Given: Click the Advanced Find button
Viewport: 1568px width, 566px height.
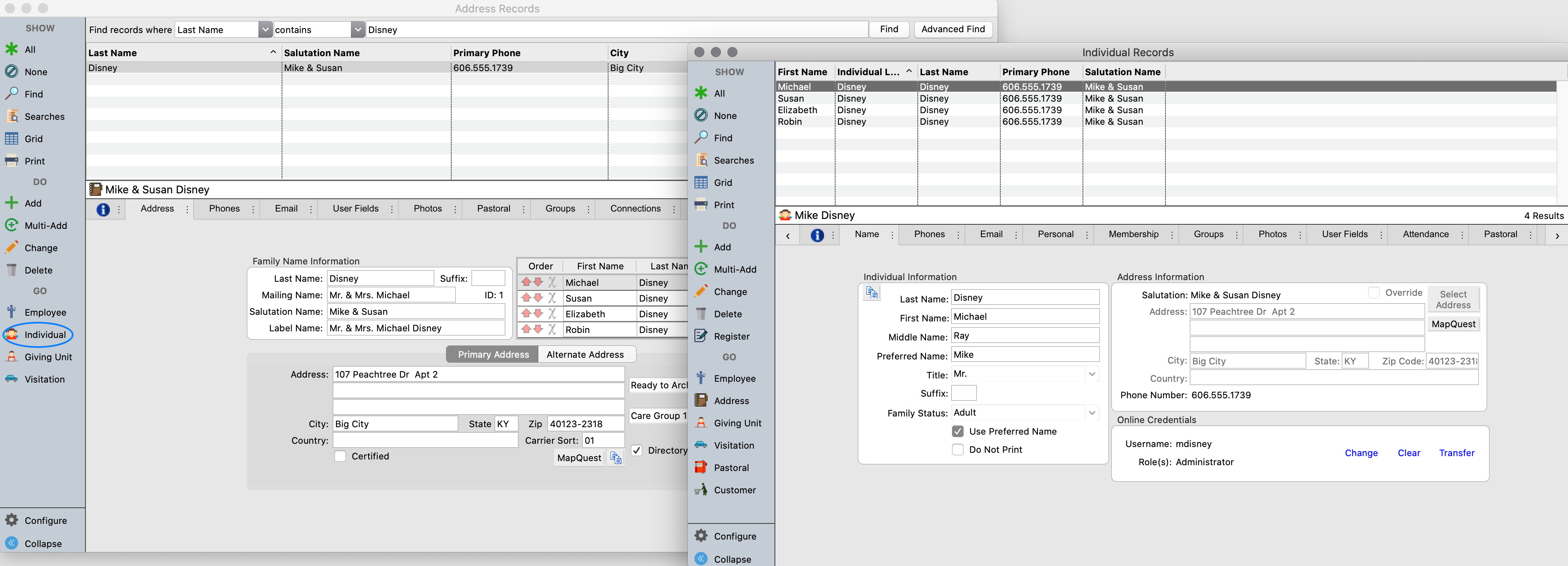Looking at the screenshot, I should (952, 29).
